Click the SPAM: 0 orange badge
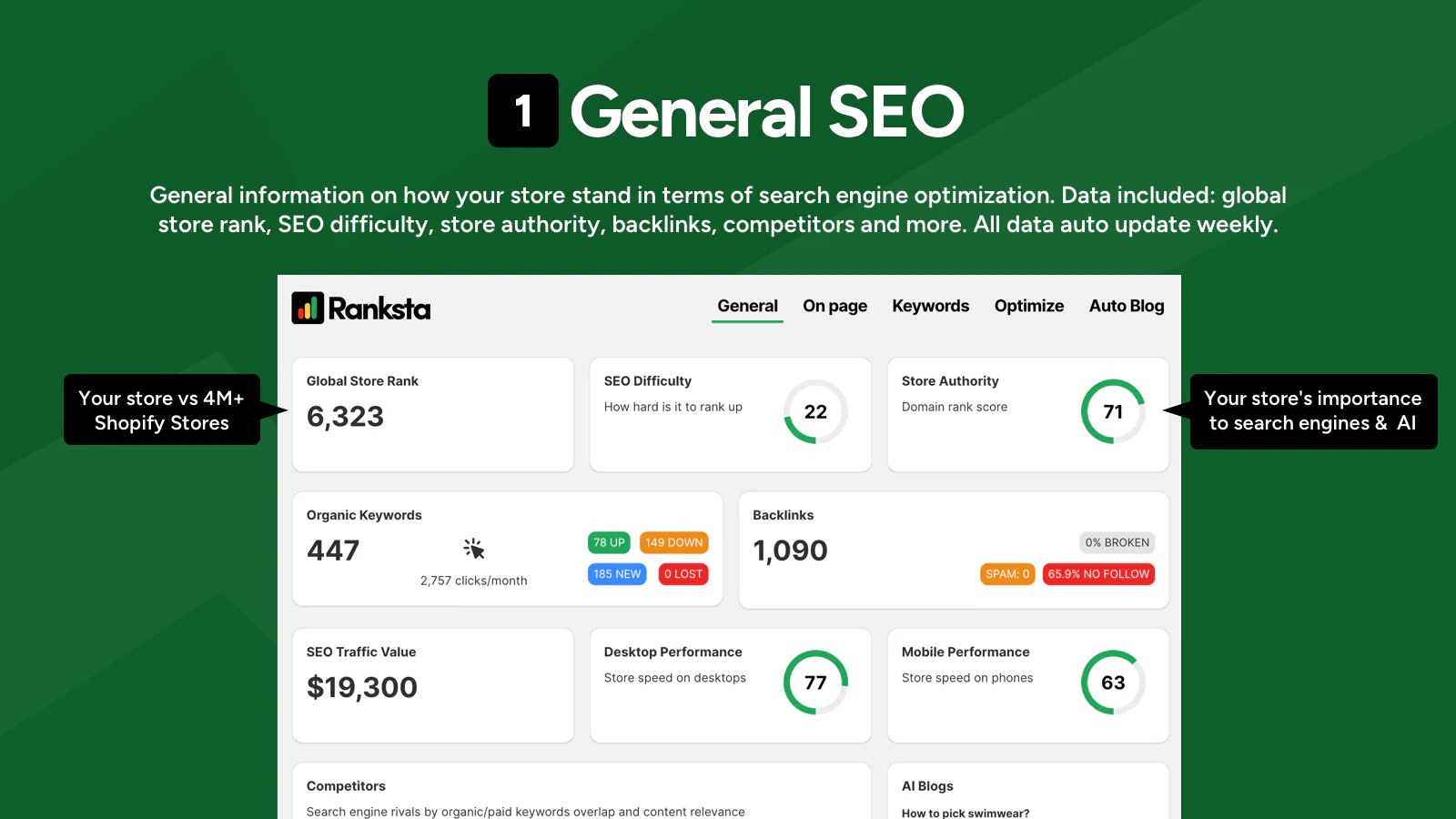The height and width of the screenshot is (819, 1456). pyautogui.click(x=1006, y=573)
